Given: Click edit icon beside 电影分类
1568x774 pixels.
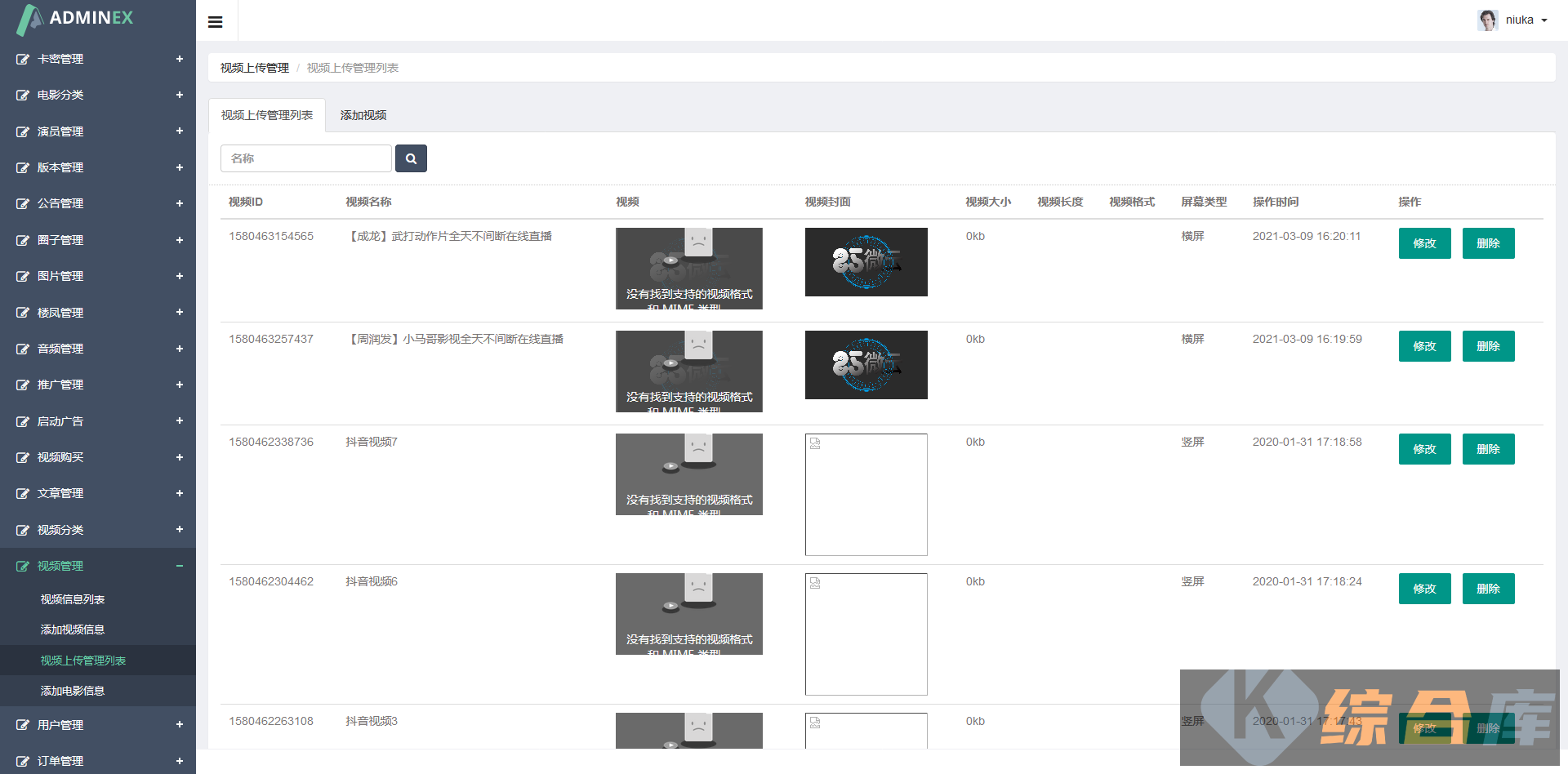Looking at the screenshot, I should pyautogui.click(x=23, y=95).
